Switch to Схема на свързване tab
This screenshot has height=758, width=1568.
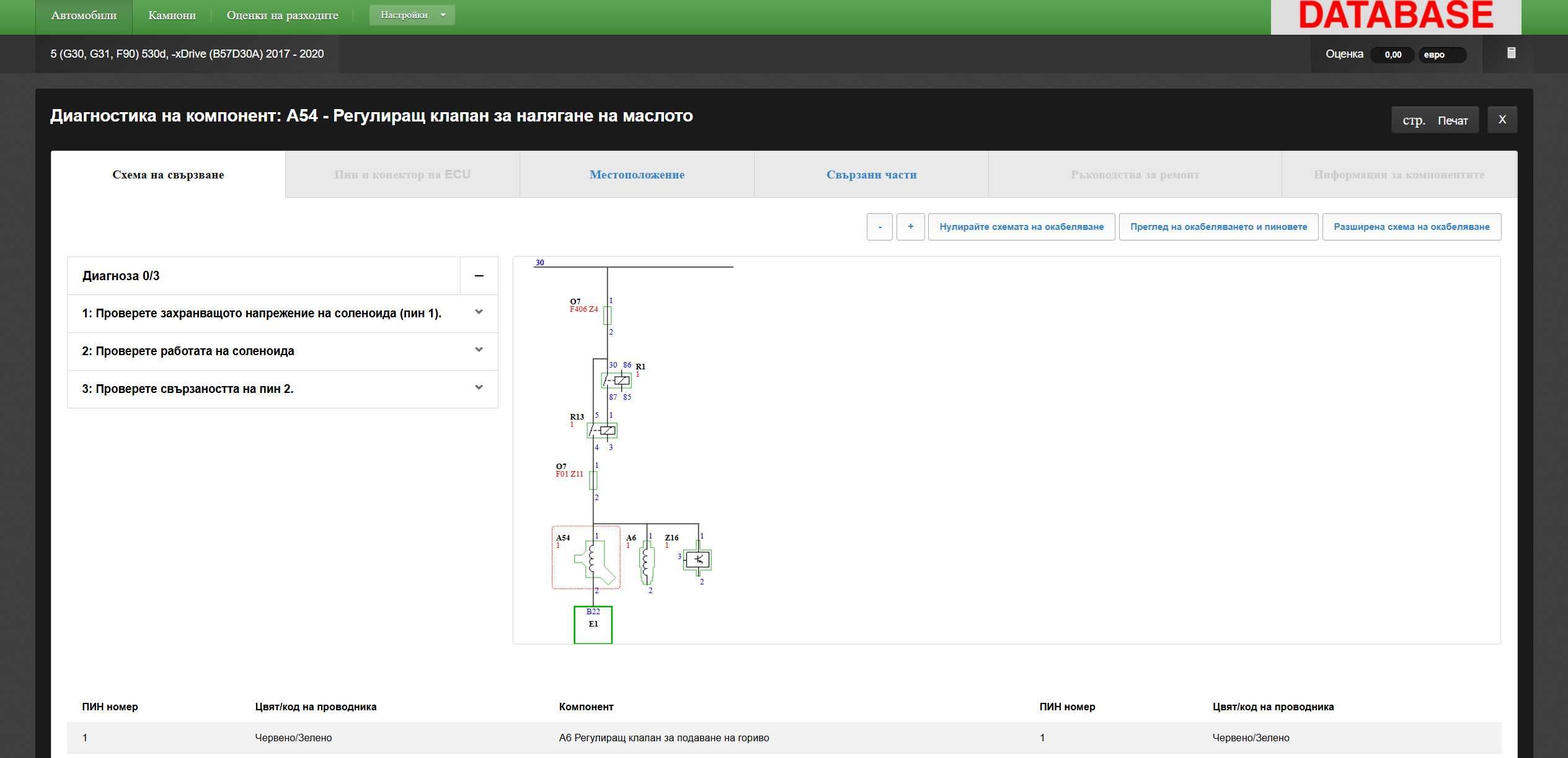(x=168, y=175)
